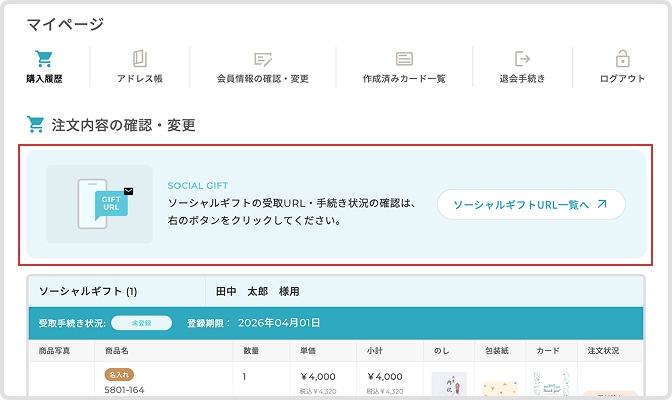672x400 pixels.
Task: Click the cart icon beside 注文内容の確認・変更
Action: [36, 125]
